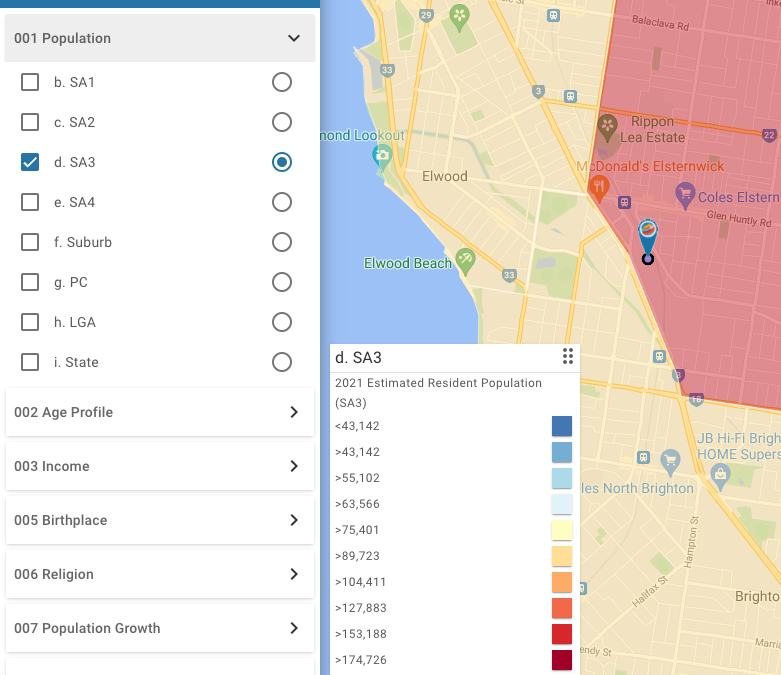This screenshot has height=675, width=781.
Task: Select the h. LGA radio button
Action: [x=282, y=322]
